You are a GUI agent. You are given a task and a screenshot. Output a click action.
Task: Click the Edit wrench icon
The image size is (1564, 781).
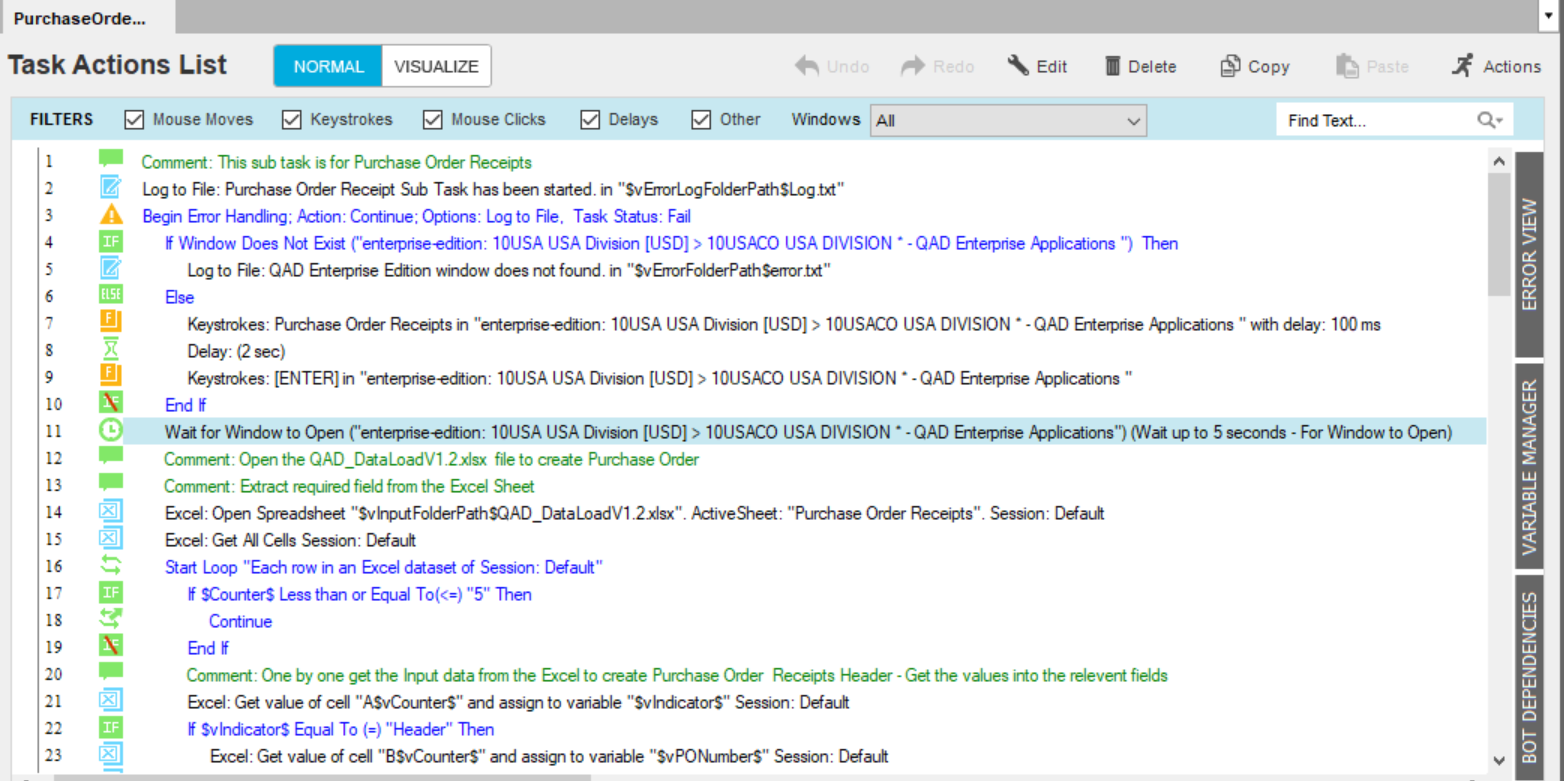pos(1018,66)
